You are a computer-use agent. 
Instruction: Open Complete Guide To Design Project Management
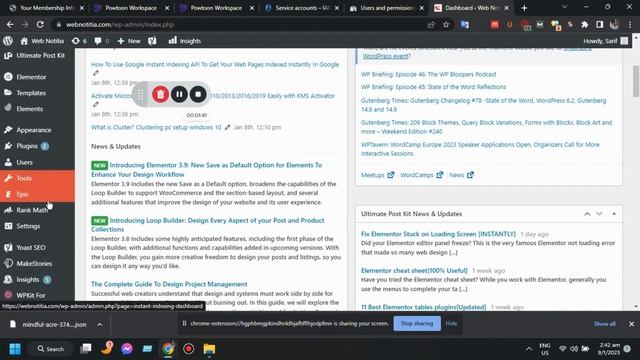coord(169,284)
